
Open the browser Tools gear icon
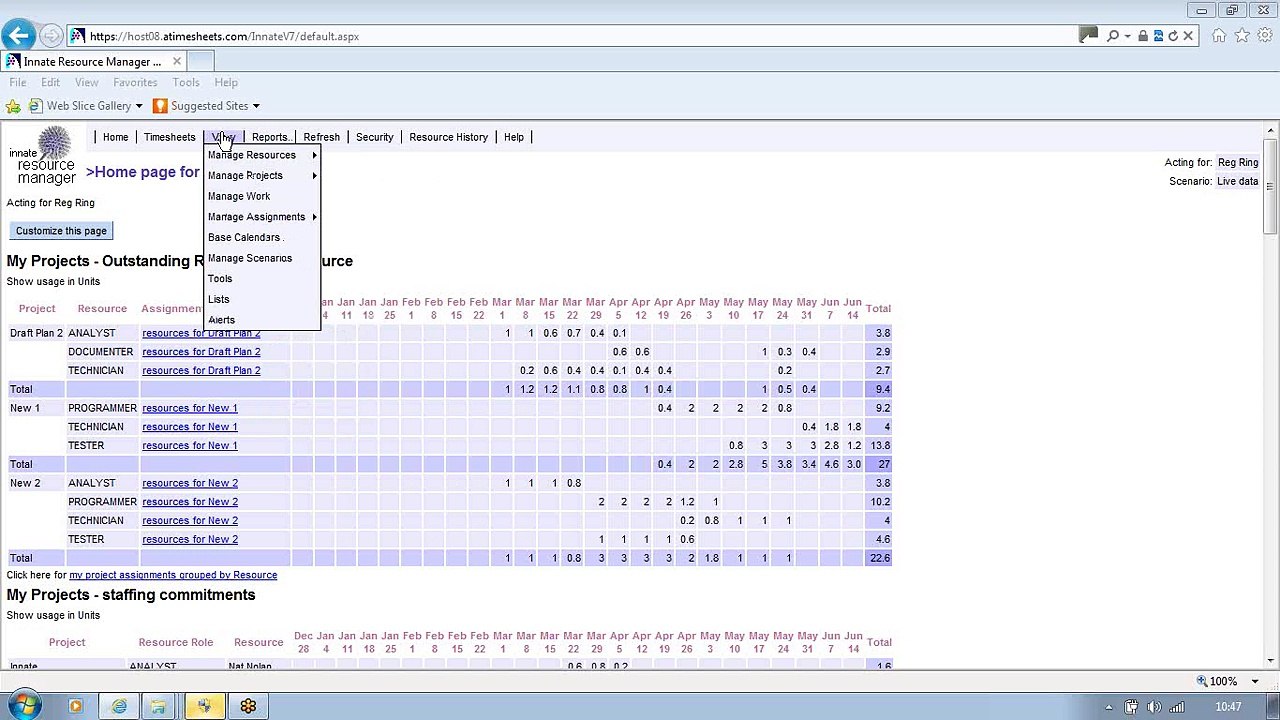[1265, 36]
